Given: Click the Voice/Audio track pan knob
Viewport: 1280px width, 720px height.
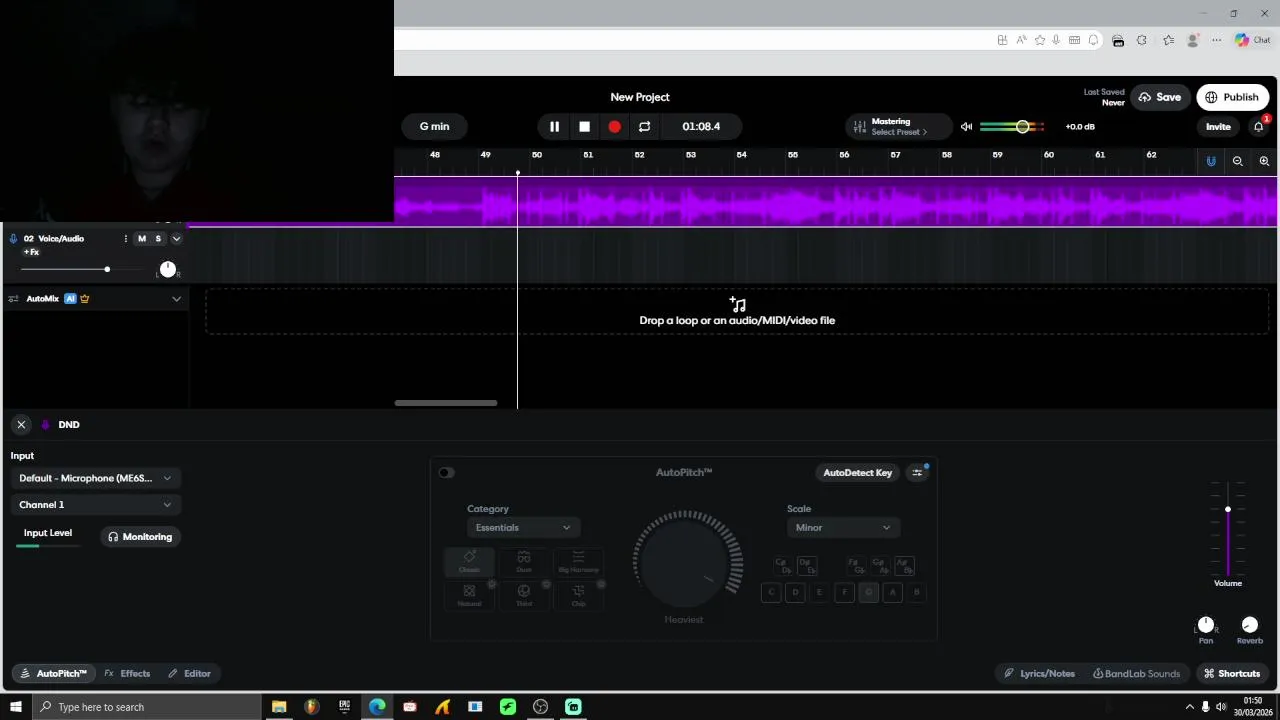Looking at the screenshot, I should click(x=168, y=269).
